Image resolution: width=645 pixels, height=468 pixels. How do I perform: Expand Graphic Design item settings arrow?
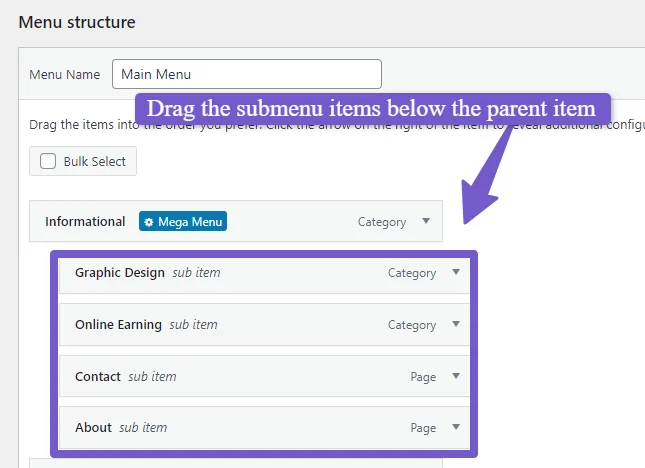point(456,272)
